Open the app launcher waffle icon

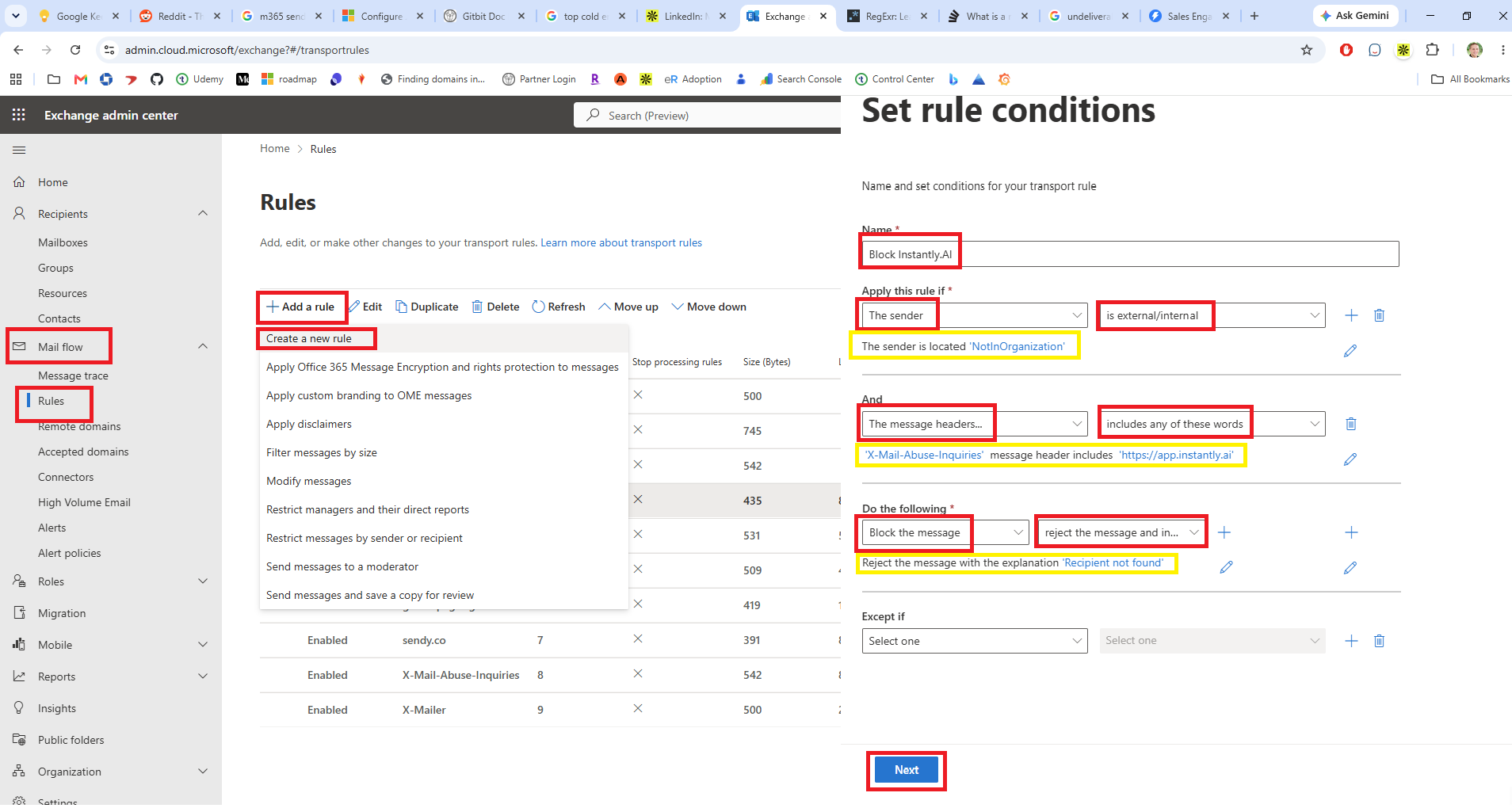point(19,115)
